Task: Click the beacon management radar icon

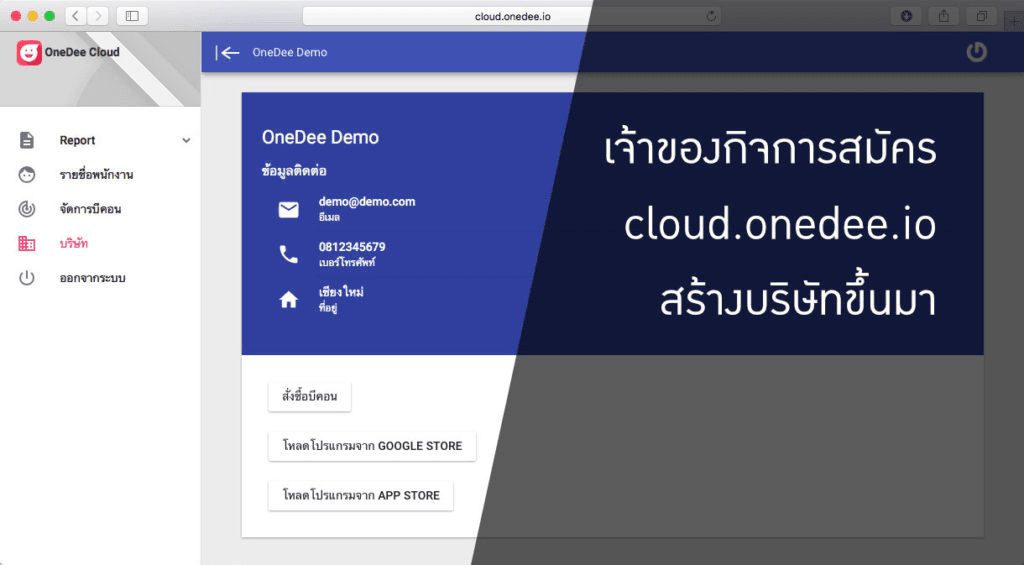Action: [x=27, y=209]
